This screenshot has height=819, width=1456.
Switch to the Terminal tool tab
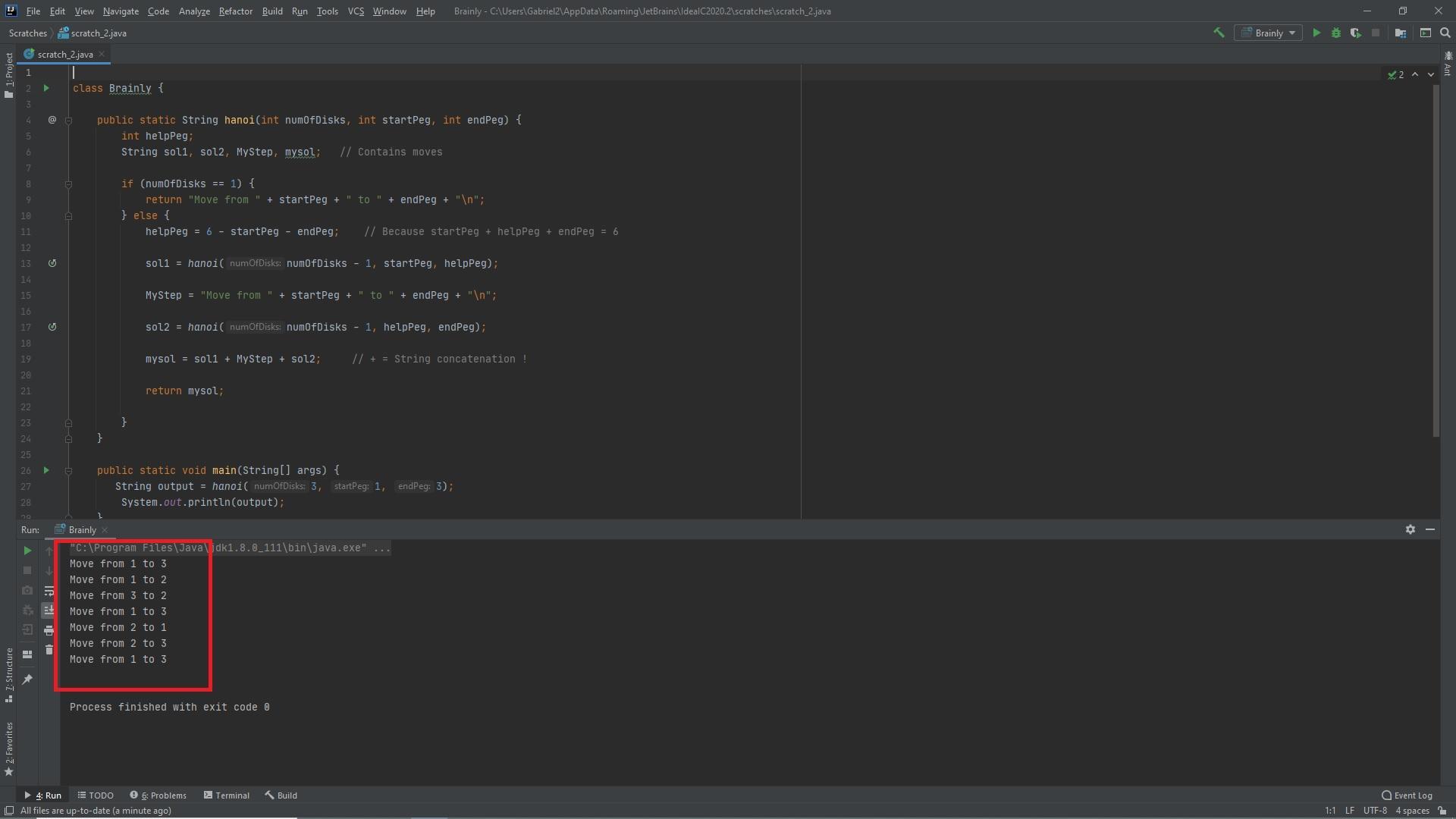click(226, 795)
